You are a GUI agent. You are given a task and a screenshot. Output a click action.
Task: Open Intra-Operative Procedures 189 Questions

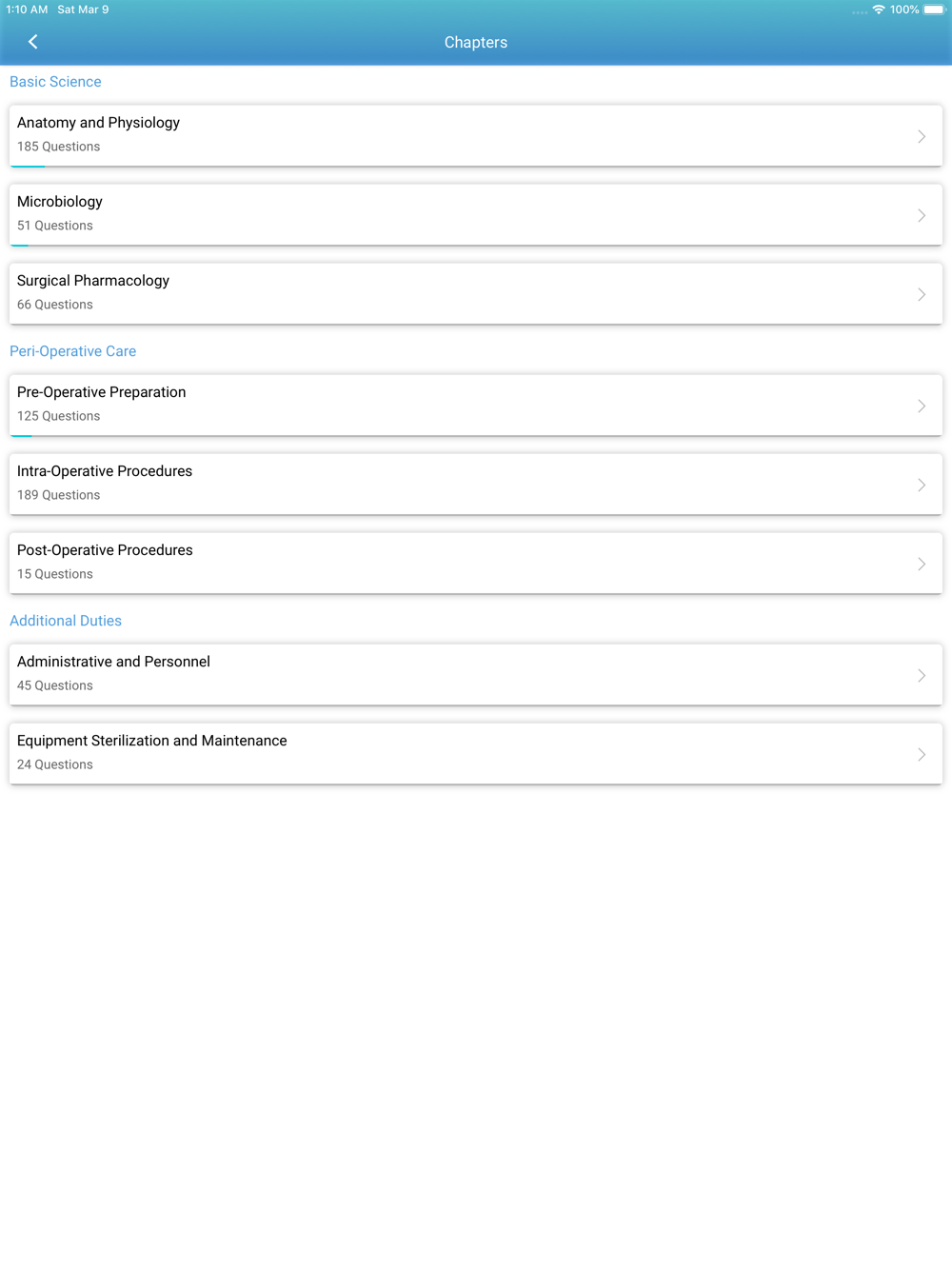tap(476, 484)
